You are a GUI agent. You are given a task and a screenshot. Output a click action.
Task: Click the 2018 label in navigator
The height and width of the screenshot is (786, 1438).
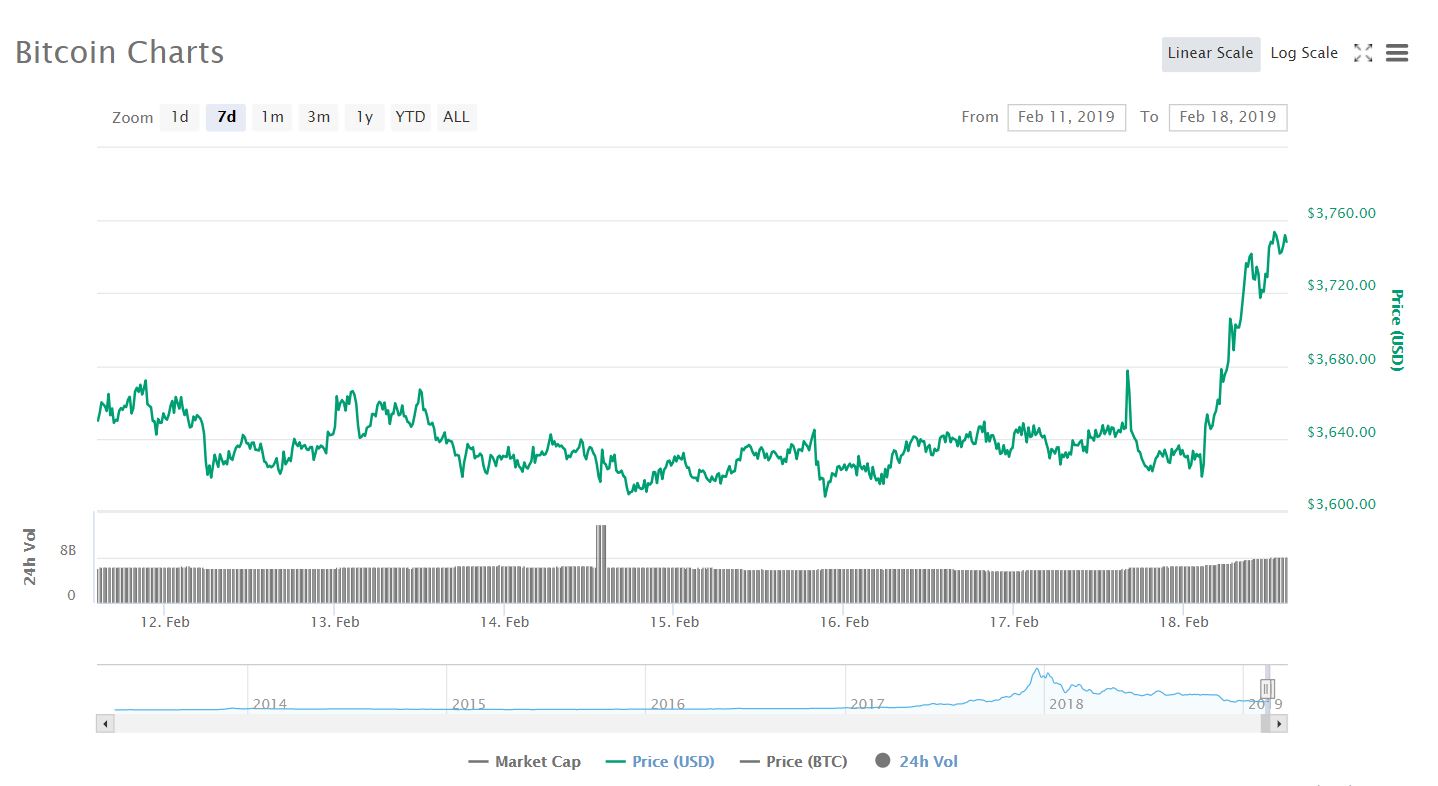1066,704
